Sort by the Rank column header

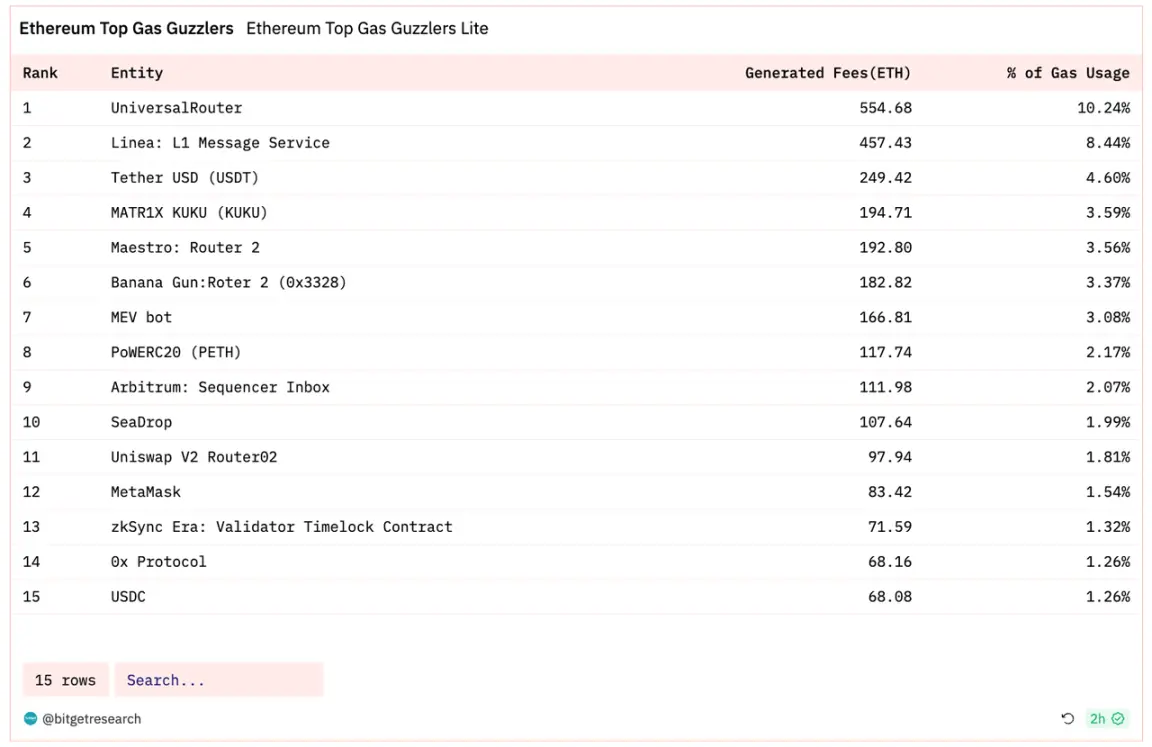[40, 73]
